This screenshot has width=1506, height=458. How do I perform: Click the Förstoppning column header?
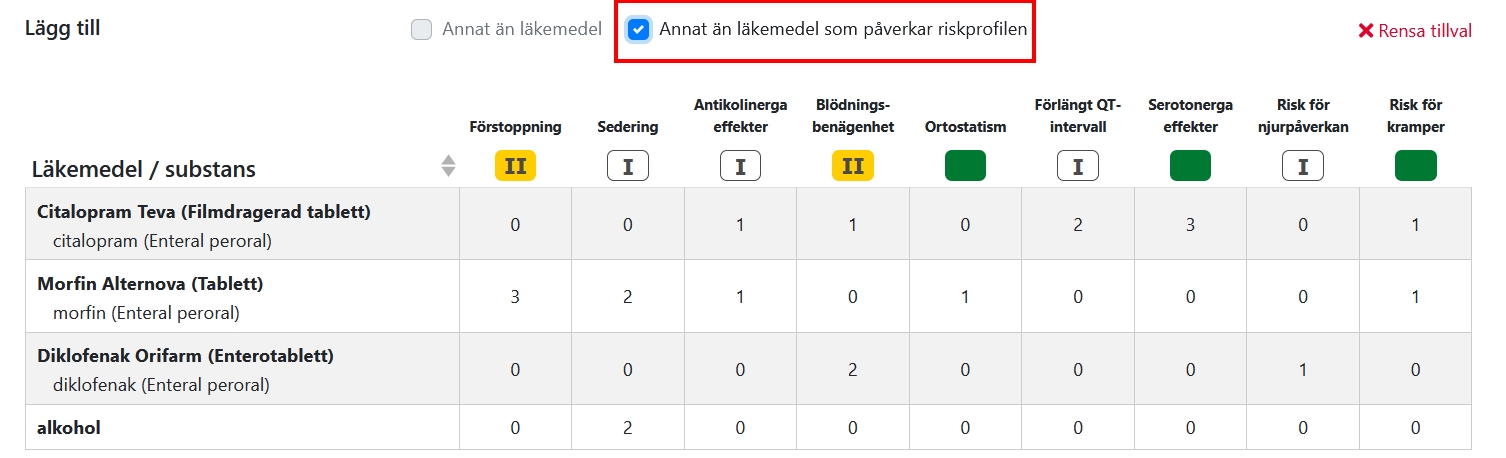[515, 127]
